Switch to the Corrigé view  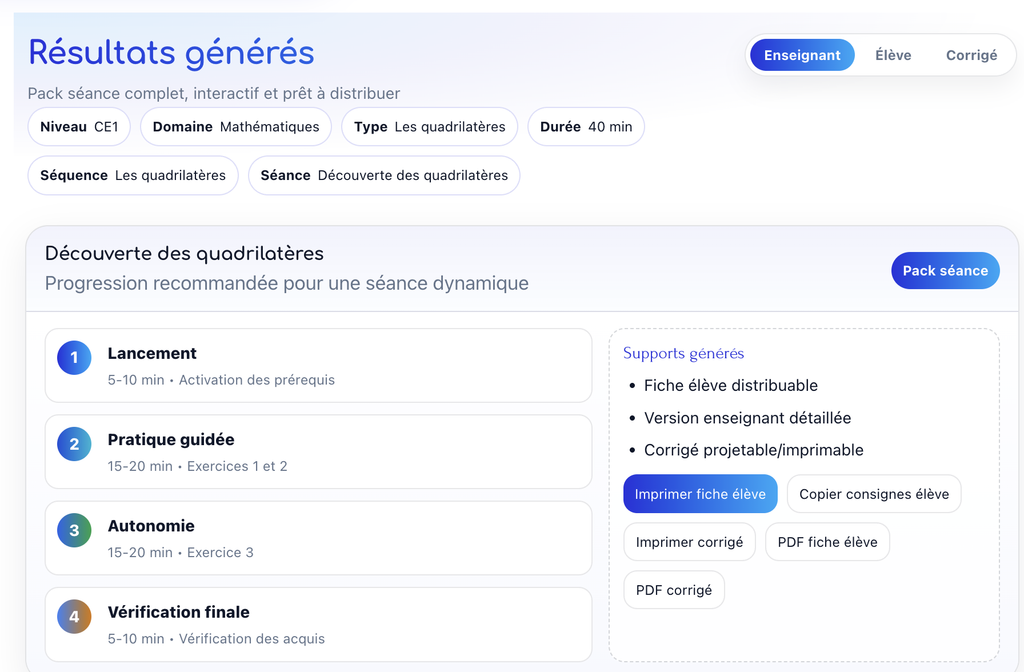click(x=971, y=55)
